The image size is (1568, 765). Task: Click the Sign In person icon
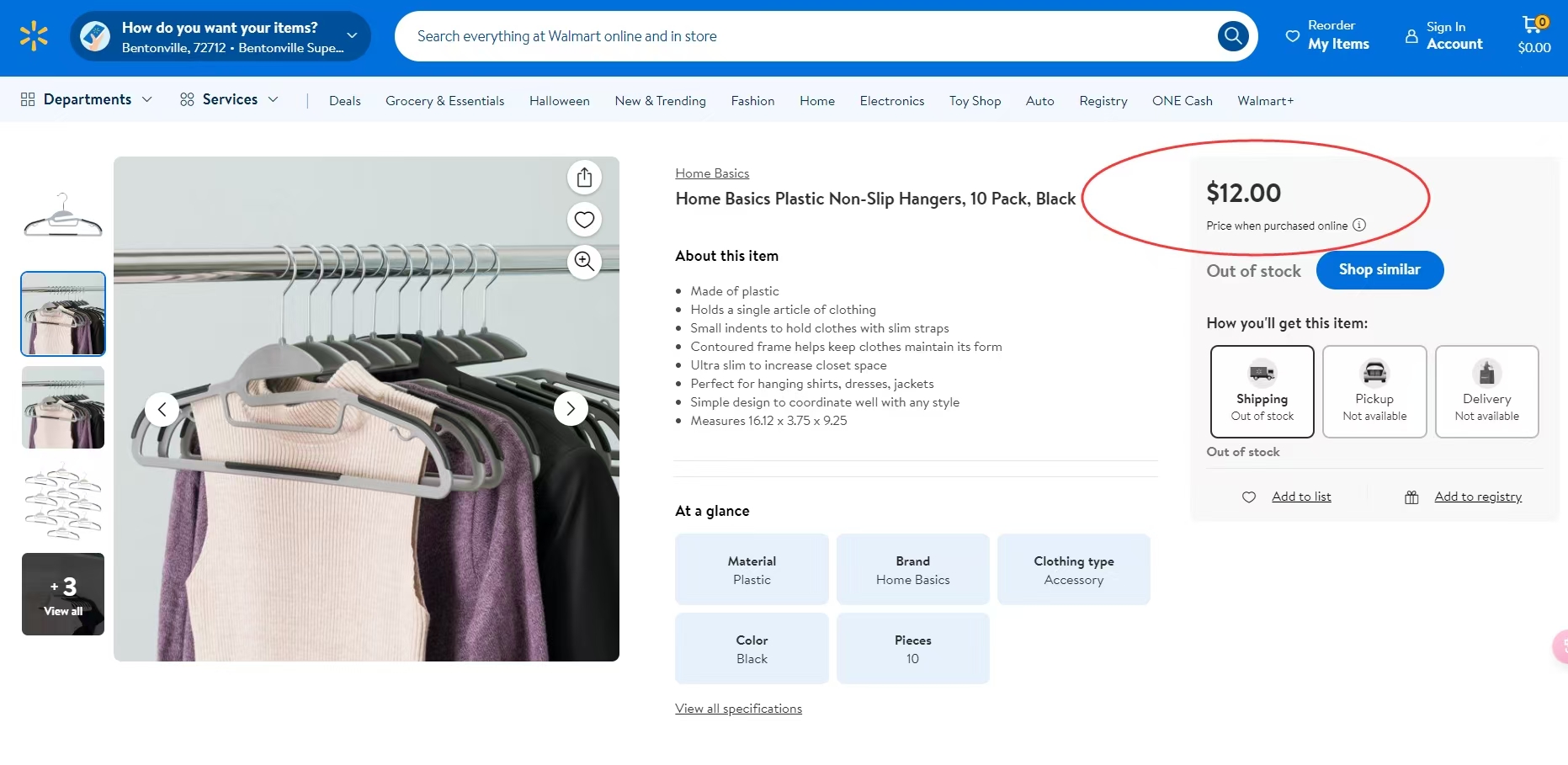[x=1411, y=36]
